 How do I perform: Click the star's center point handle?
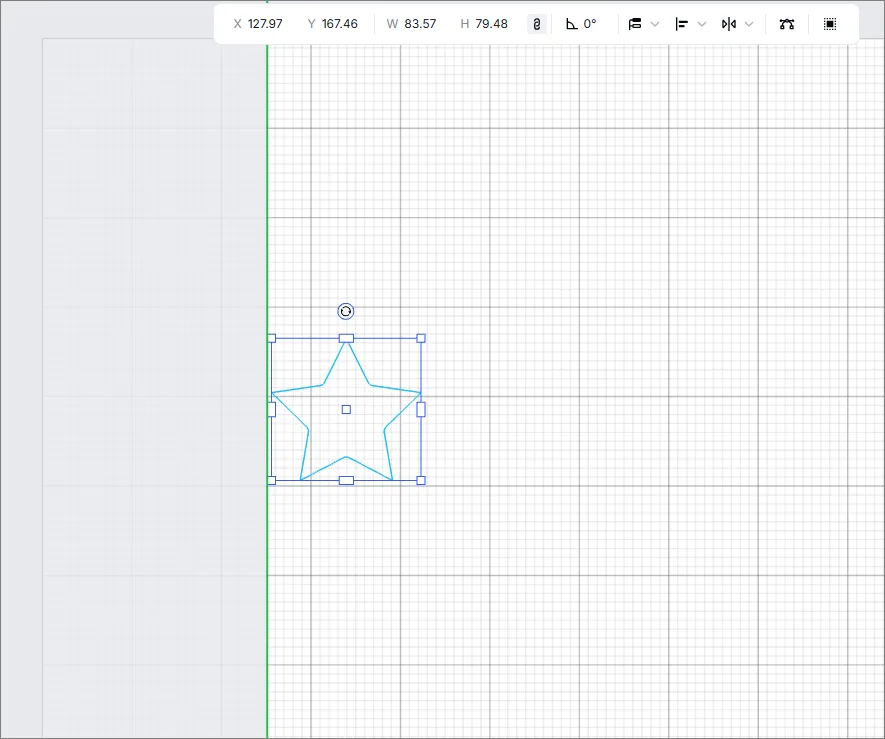point(346,409)
